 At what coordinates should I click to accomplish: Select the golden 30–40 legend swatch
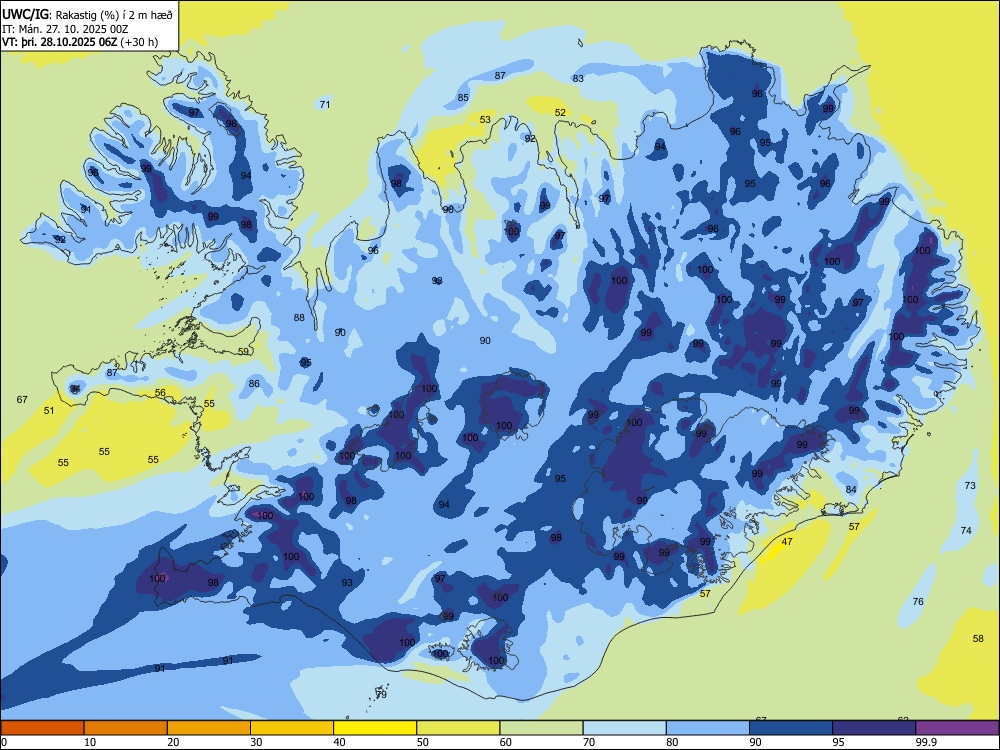pyautogui.click(x=292, y=728)
